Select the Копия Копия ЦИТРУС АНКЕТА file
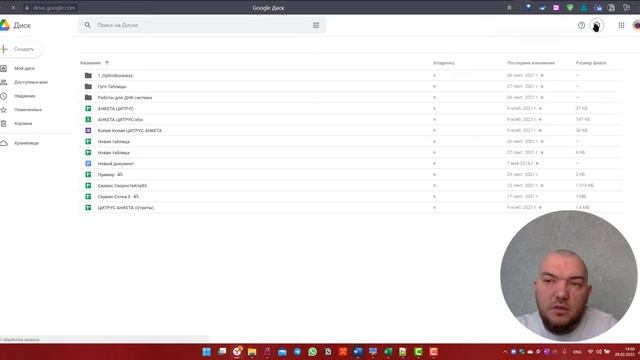Viewport: 640px width, 360px height. pyautogui.click(x=130, y=131)
